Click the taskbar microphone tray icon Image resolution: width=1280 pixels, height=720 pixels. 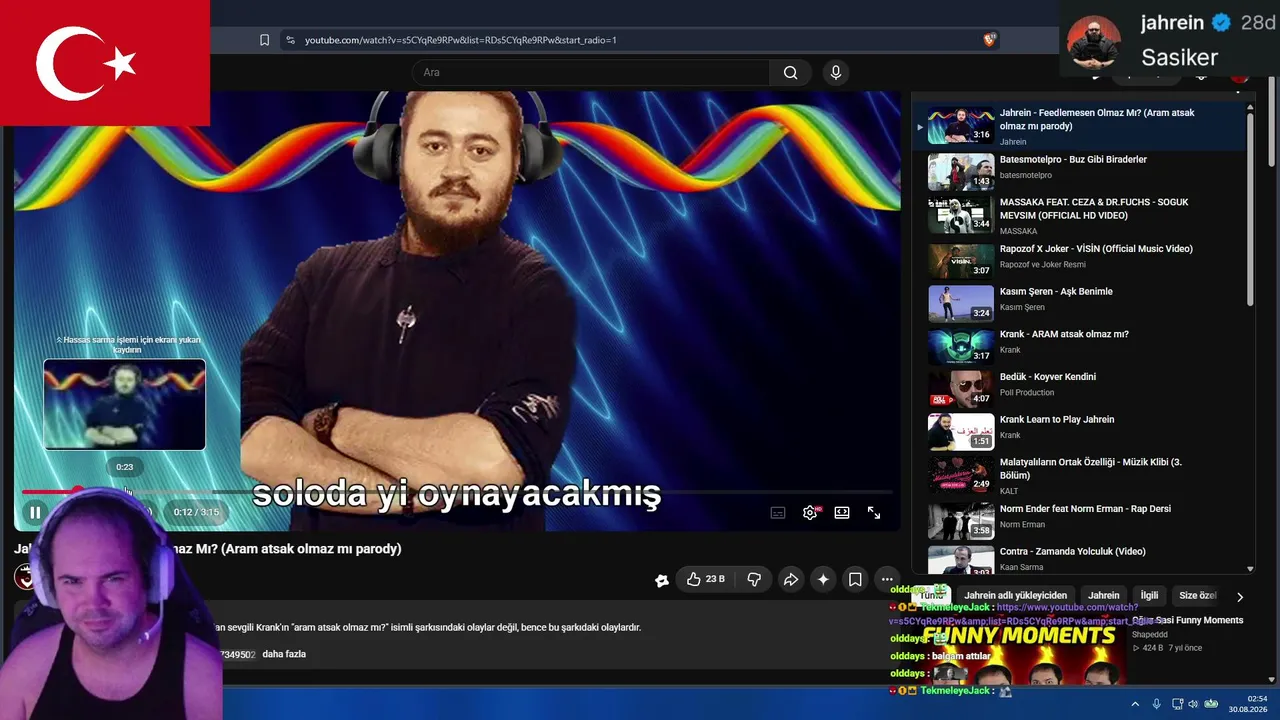1157,703
